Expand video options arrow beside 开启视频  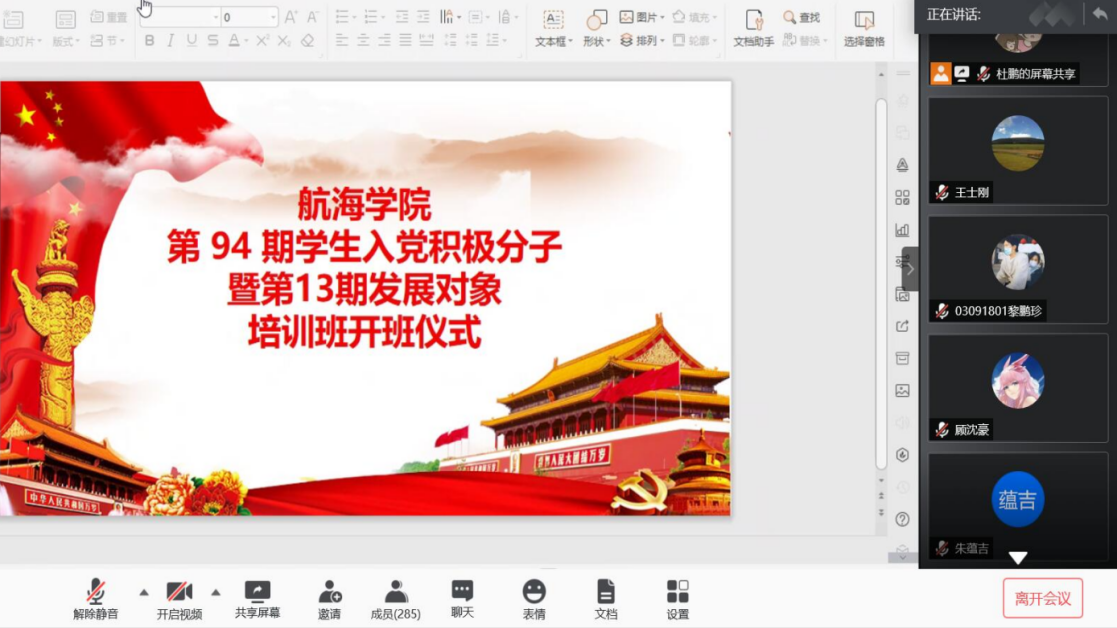[x=215, y=592]
